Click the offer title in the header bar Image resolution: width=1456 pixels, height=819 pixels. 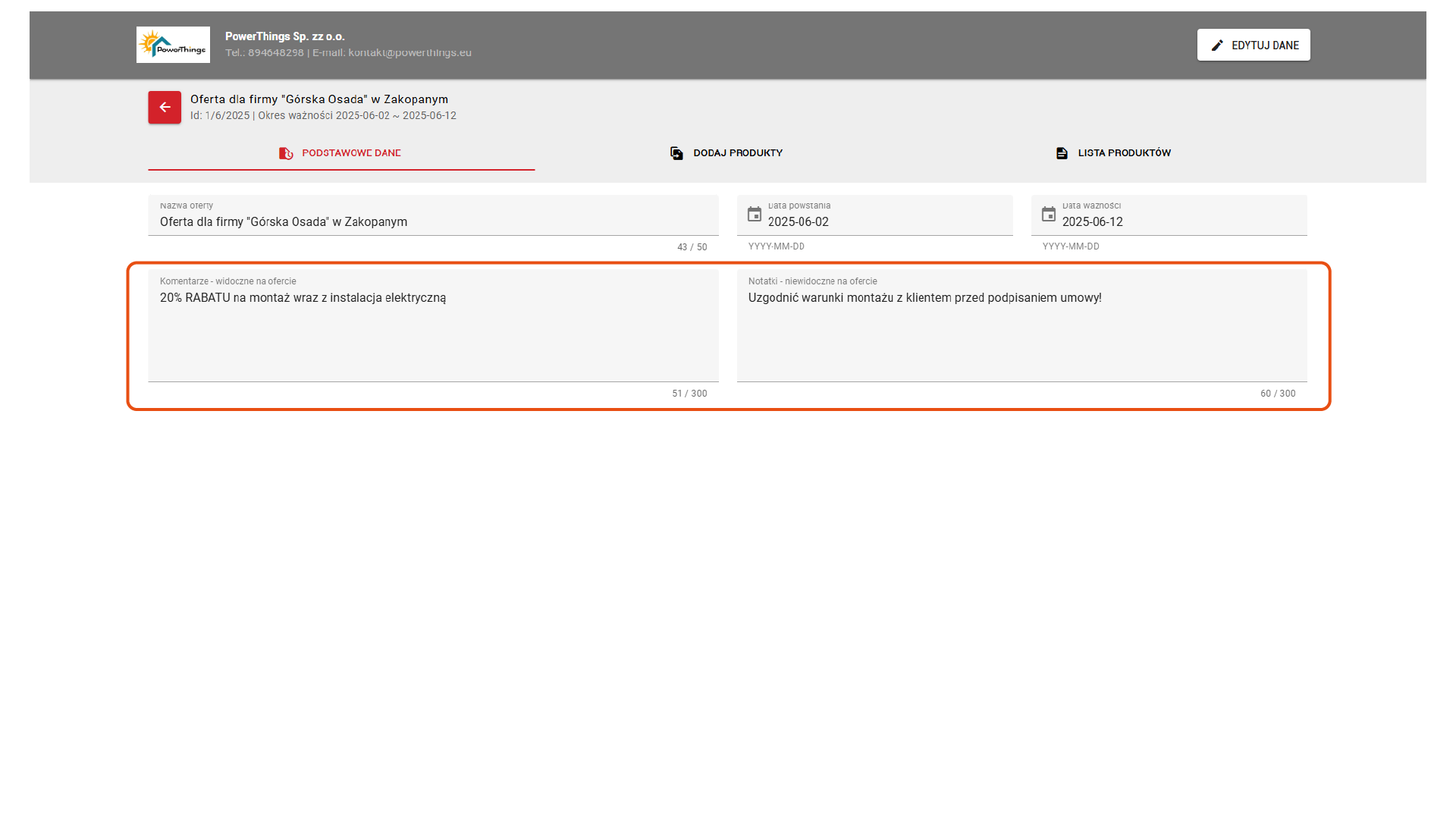(x=318, y=99)
